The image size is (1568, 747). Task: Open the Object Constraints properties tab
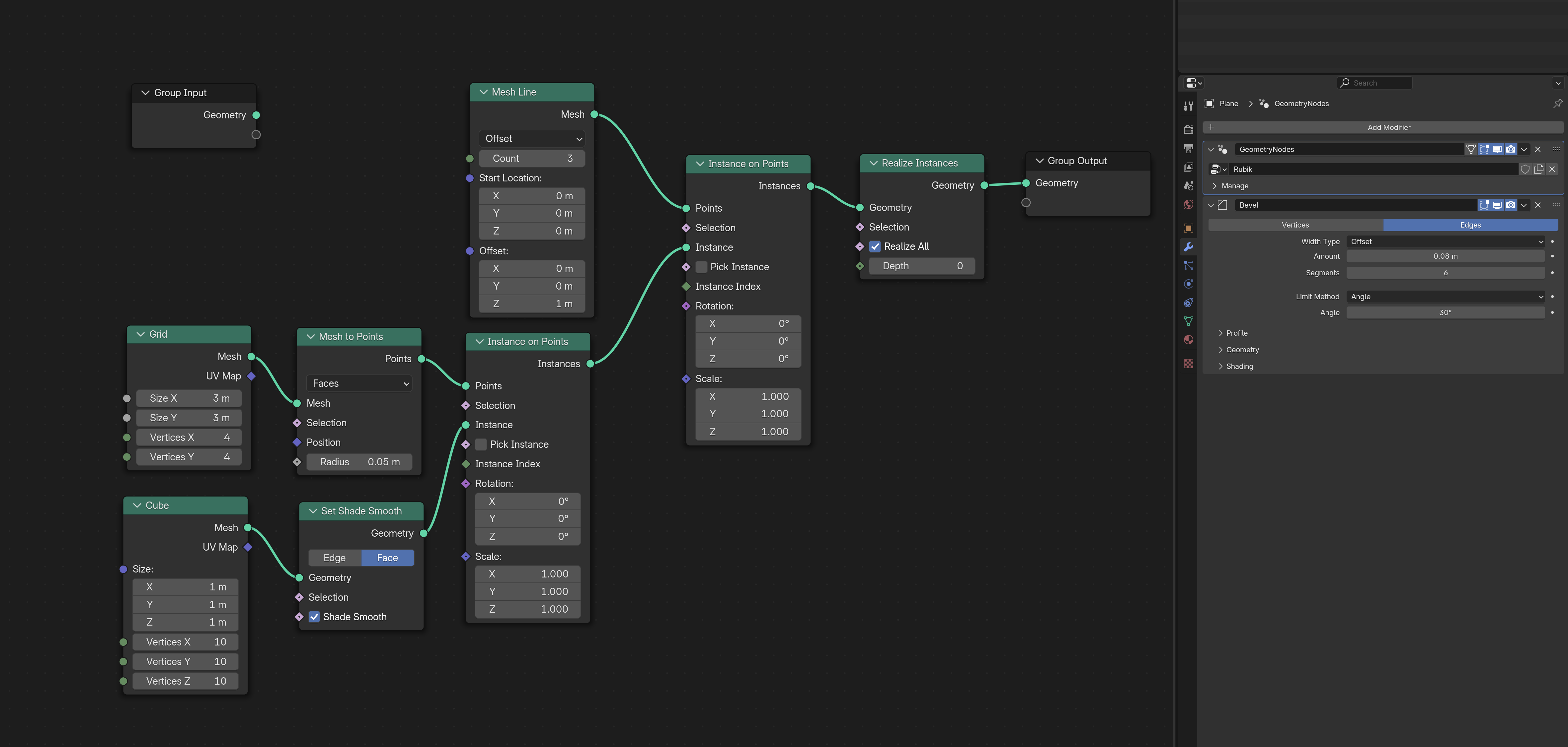tap(1188, 302)
